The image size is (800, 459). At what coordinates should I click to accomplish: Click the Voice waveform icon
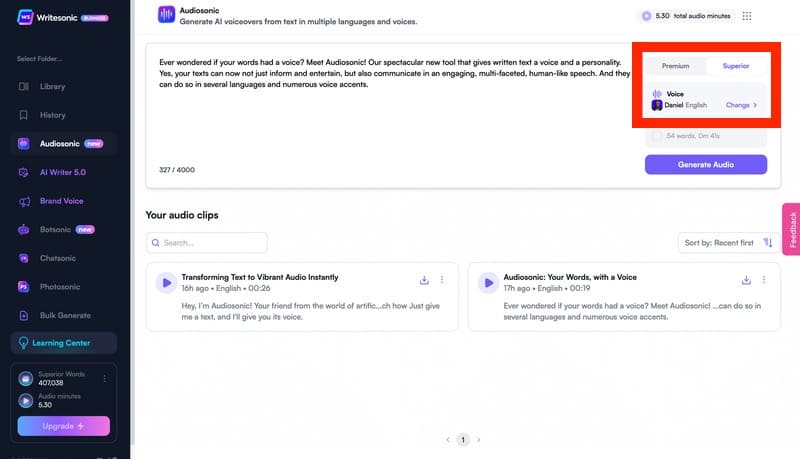click(657, 94)
